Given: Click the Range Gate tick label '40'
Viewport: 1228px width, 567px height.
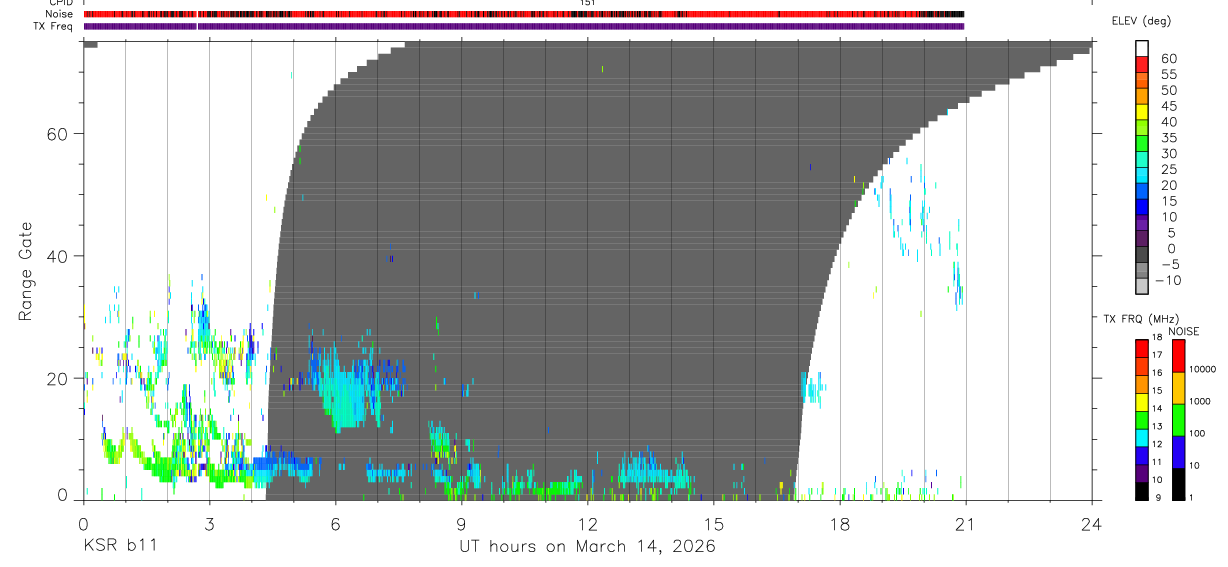Looking at the screenshot, I should pos(56,256).
